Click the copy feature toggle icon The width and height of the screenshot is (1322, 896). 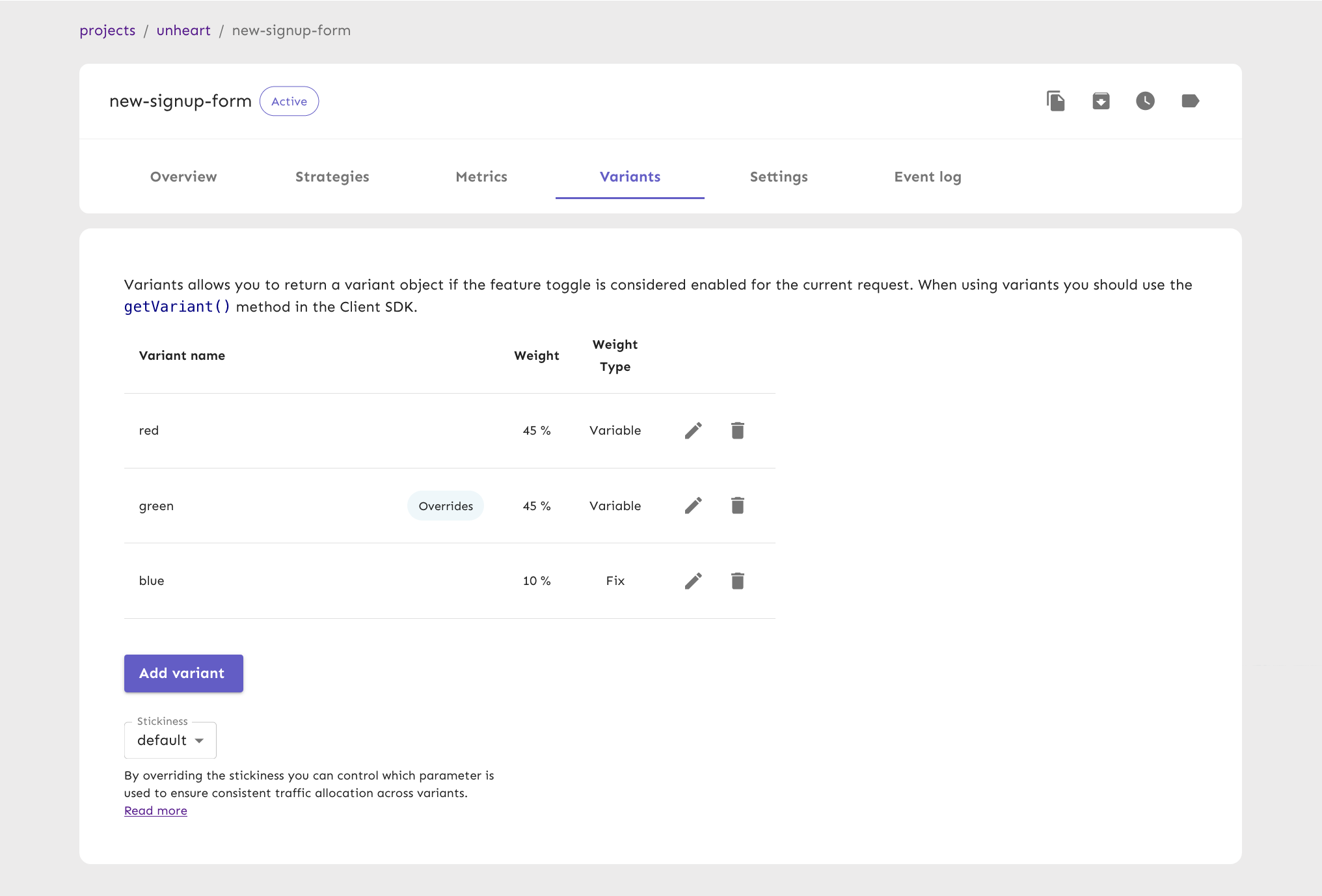[1055, 101]
